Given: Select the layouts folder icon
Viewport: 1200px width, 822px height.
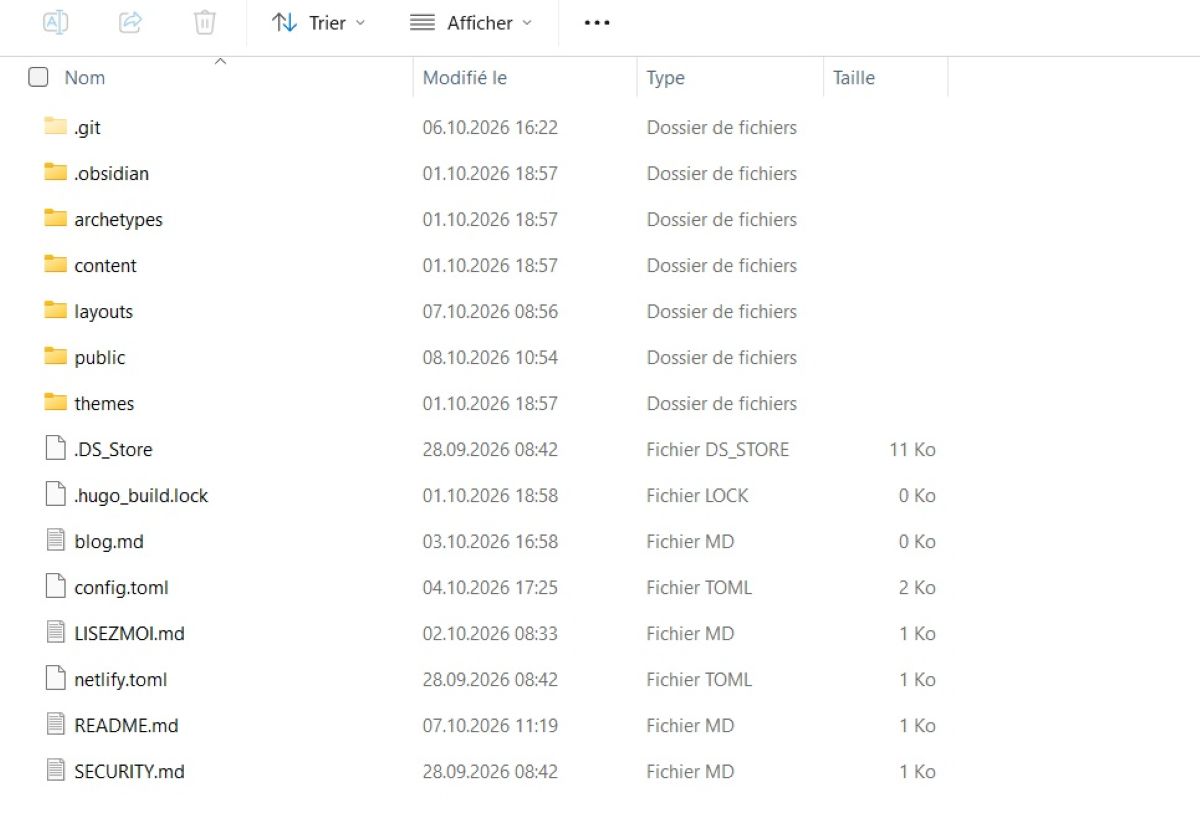Looking at the screenshot, I should click(56, 311).
